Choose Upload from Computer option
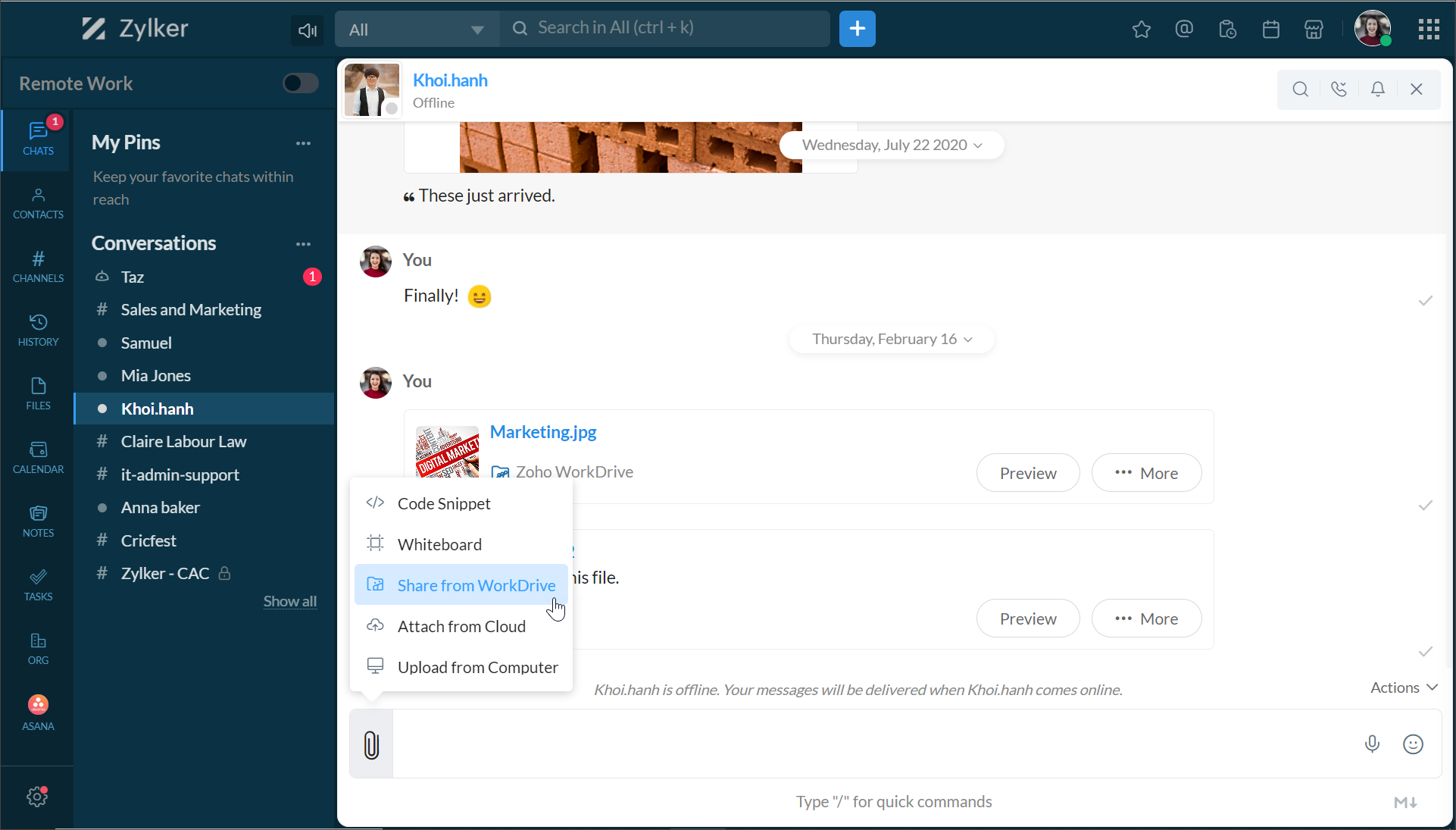The width and height of the screenshot is (1456, 830). pyautogui.click(x=477, y=667)
